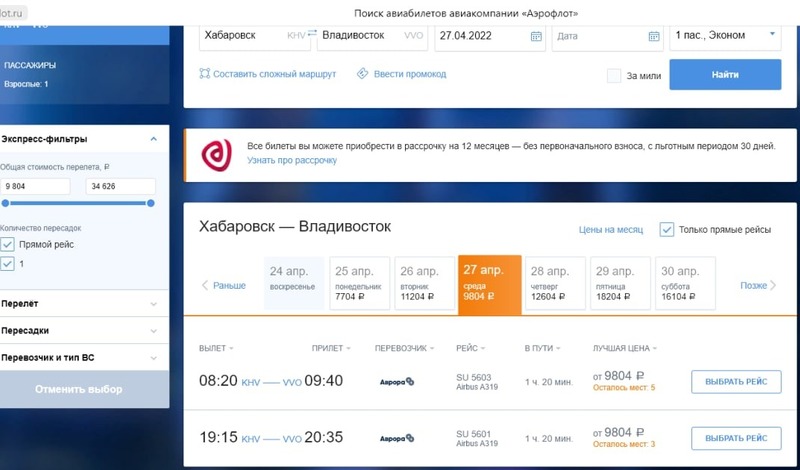800x470 pixels.
Task: Select 26 апр. вторник date tab
Action: (424, 283)
